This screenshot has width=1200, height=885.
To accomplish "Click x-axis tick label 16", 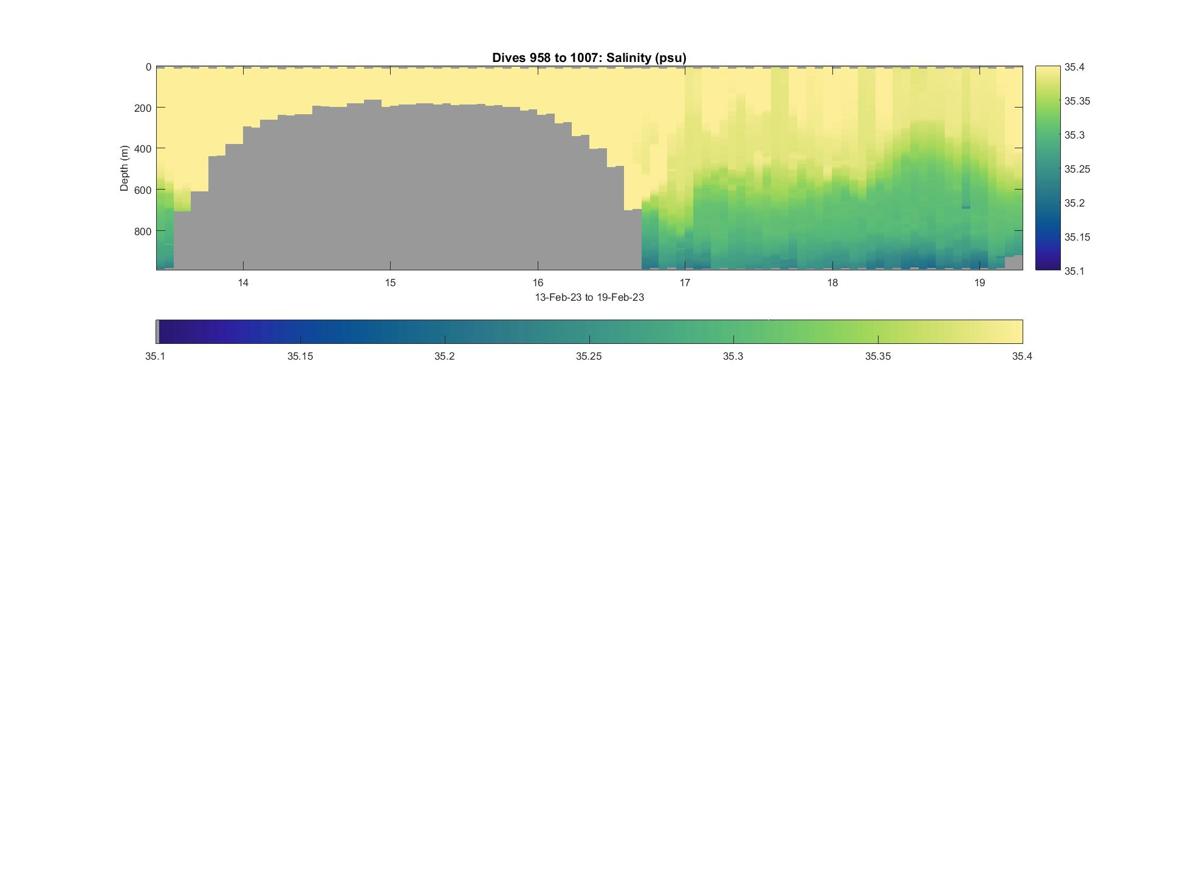I will pyautogui.click(x=538, y=283).
